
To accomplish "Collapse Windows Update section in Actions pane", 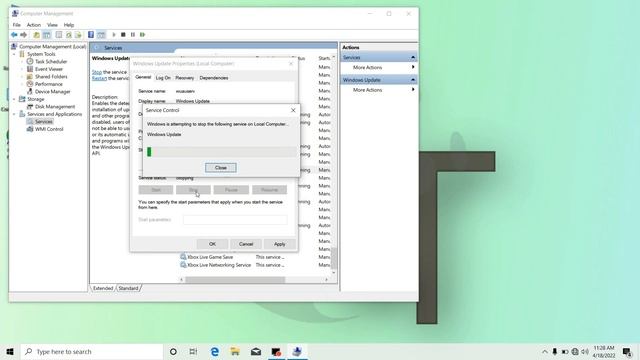I will [x=413, y=80].
